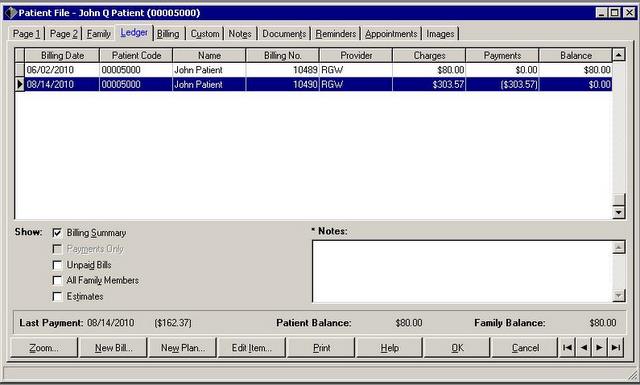Click the Edit Item... button
Viewport: 640px width, 385px height.
[x=251, y=348]
